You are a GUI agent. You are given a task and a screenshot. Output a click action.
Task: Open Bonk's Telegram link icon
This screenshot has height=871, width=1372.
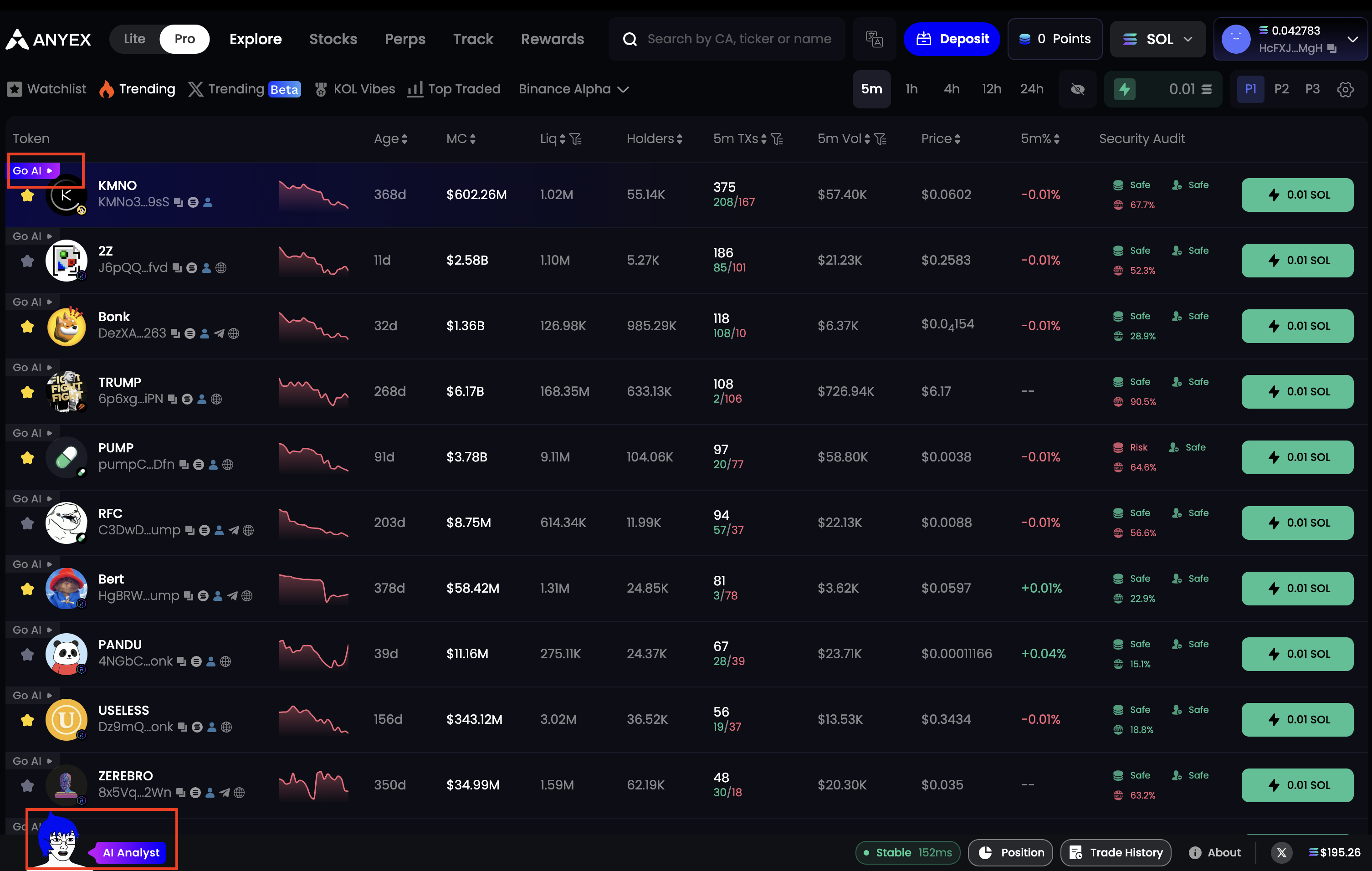tap(220, 334)
